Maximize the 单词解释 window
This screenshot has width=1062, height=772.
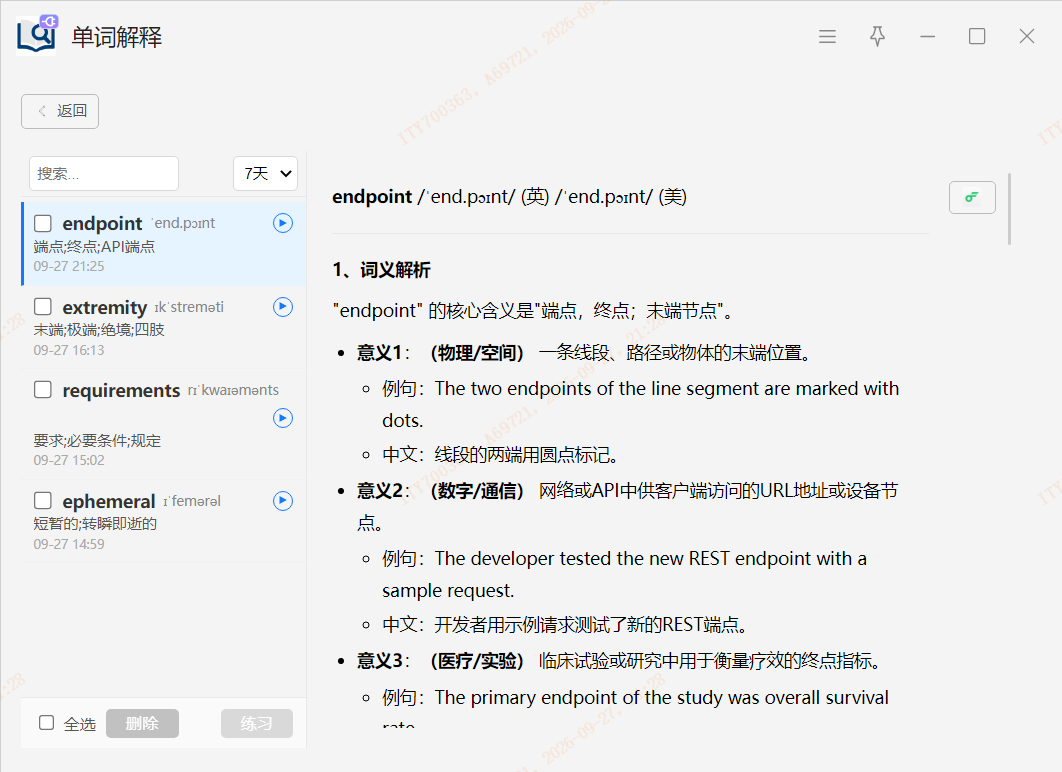pyautogui.click(x=977, y=37)
